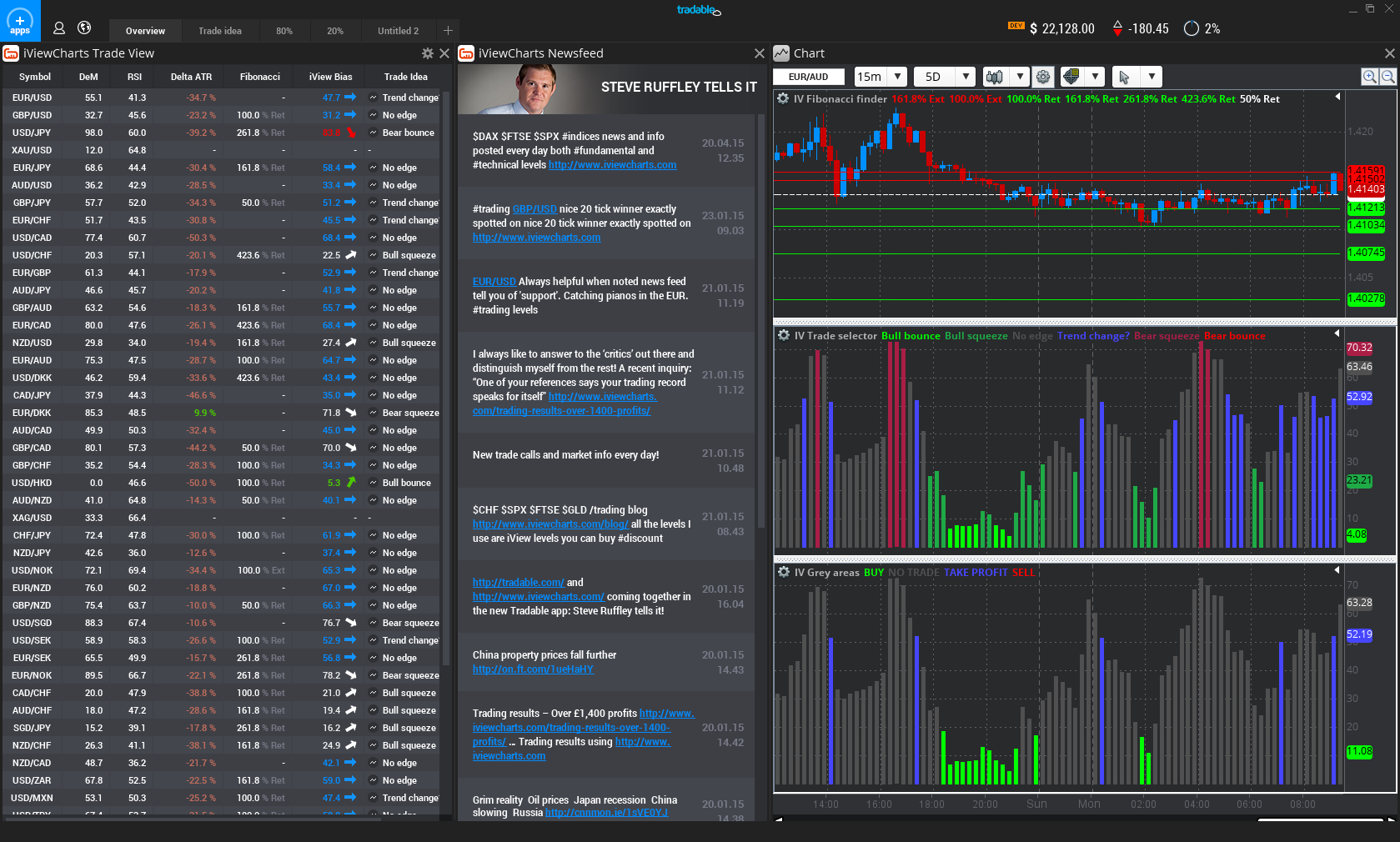Click the user account profile icon
Image resolution: width=1400 pixels, height=842 pixels.
click(59, 28)
